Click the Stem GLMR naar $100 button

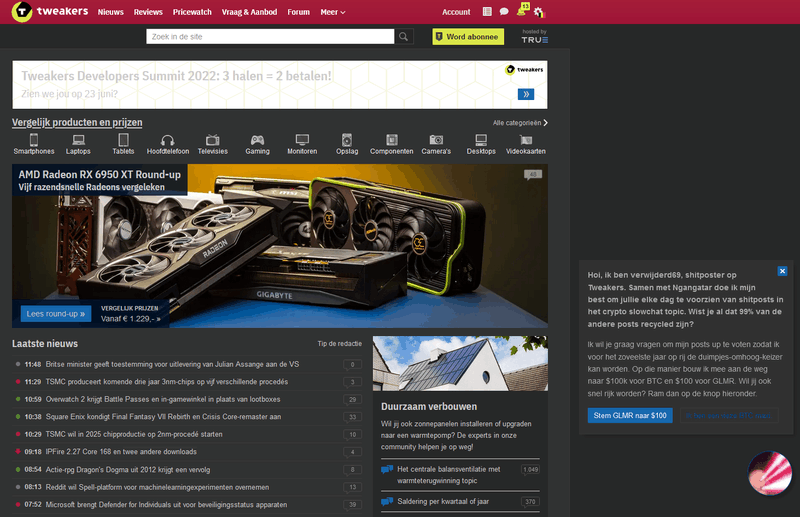tap(630, 415)
